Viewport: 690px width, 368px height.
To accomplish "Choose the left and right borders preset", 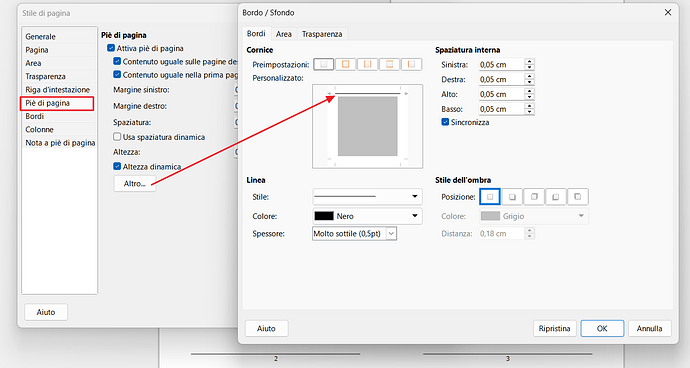I will point(367,64).
